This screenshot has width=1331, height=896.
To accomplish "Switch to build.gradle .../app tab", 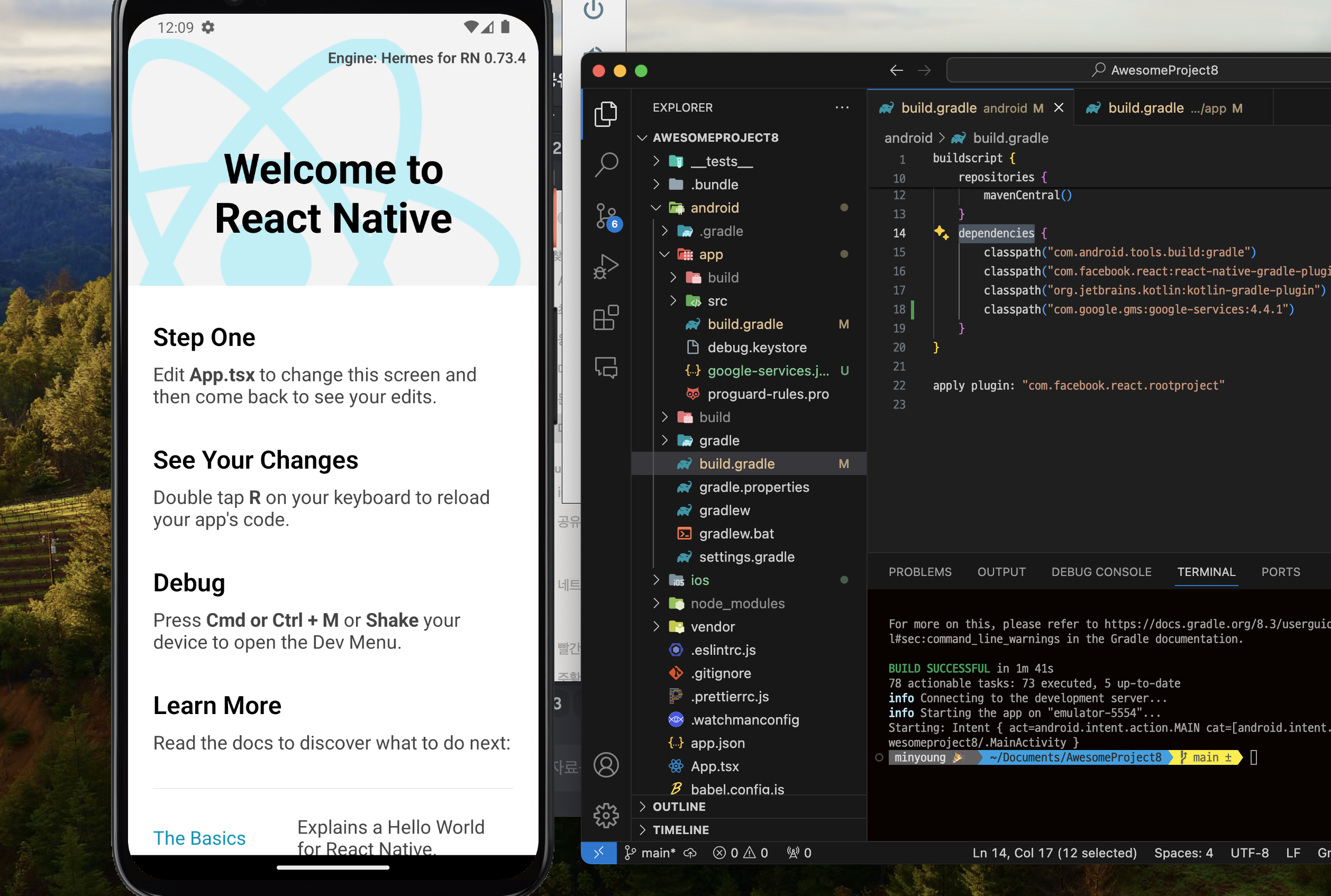I will coord(1174,108).
